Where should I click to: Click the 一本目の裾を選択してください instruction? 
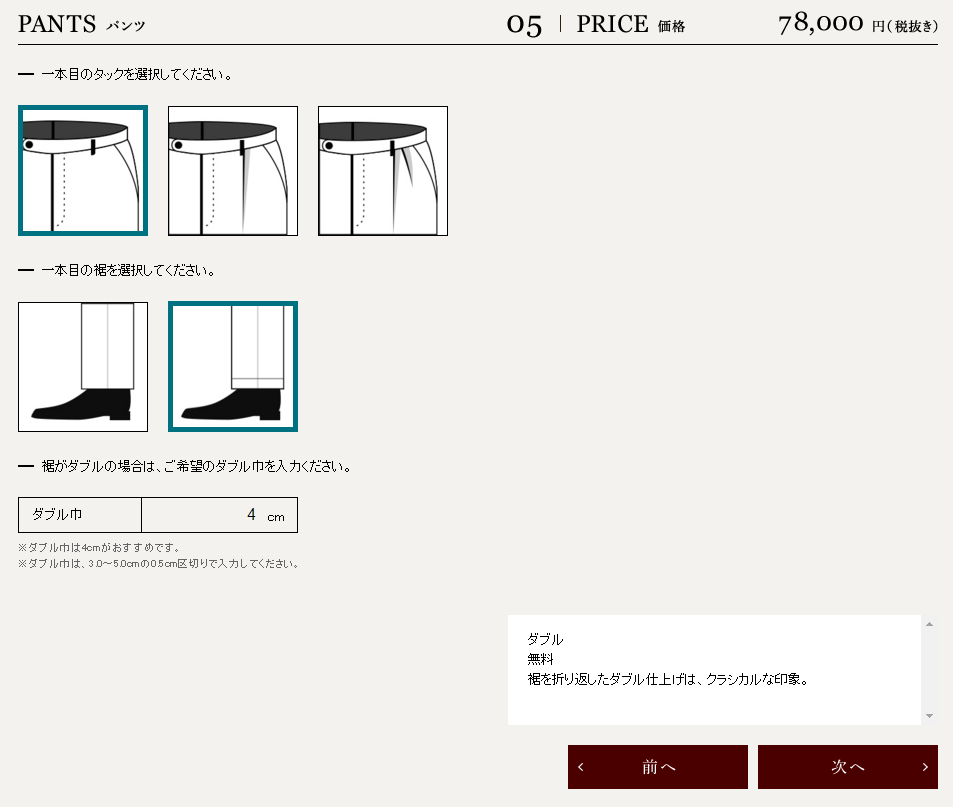(x=128, y=270)
